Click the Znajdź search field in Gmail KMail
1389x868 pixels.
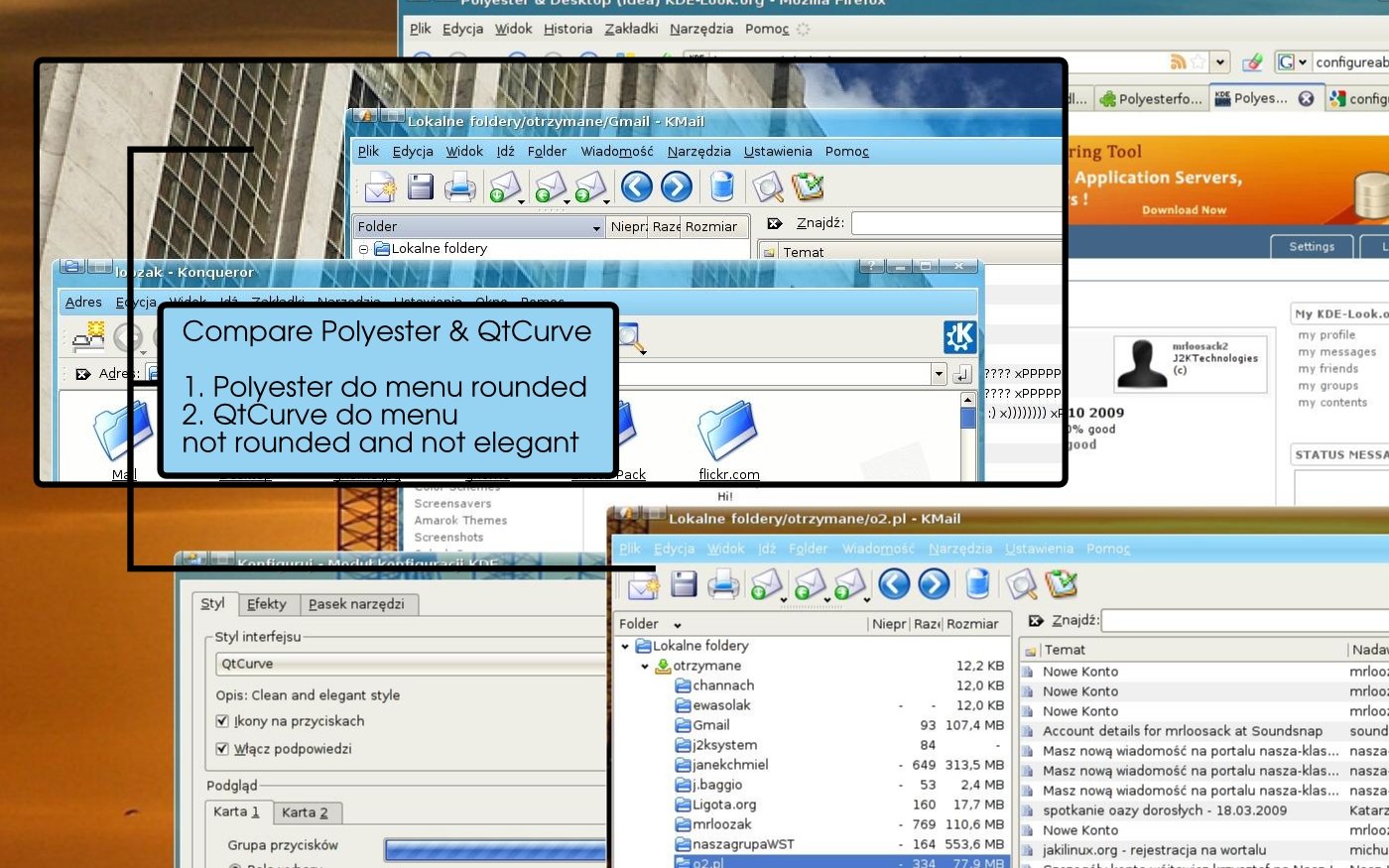pyautogui.click(x=956, y=223)
